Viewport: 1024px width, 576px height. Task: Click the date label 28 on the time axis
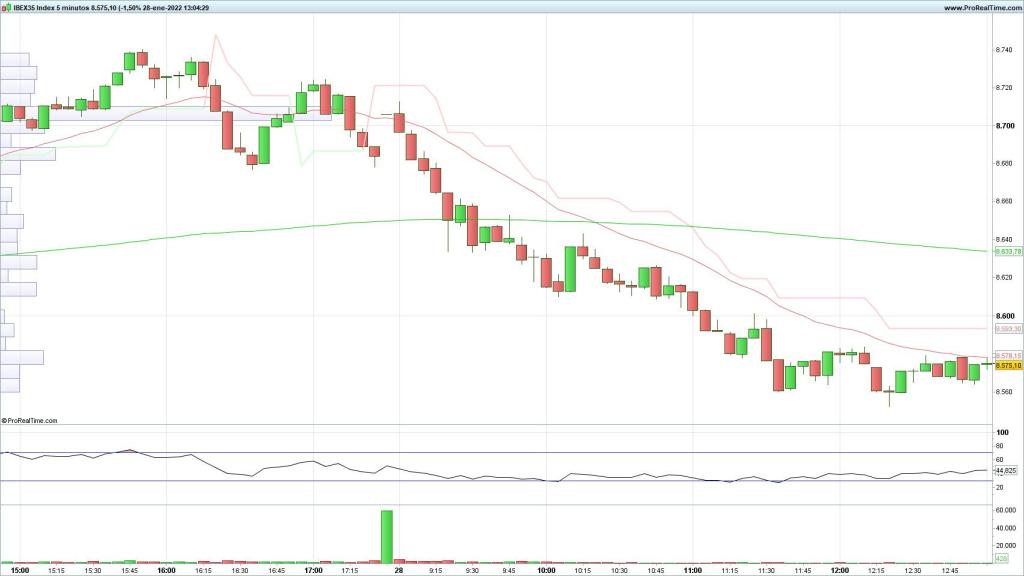point(398,568)
